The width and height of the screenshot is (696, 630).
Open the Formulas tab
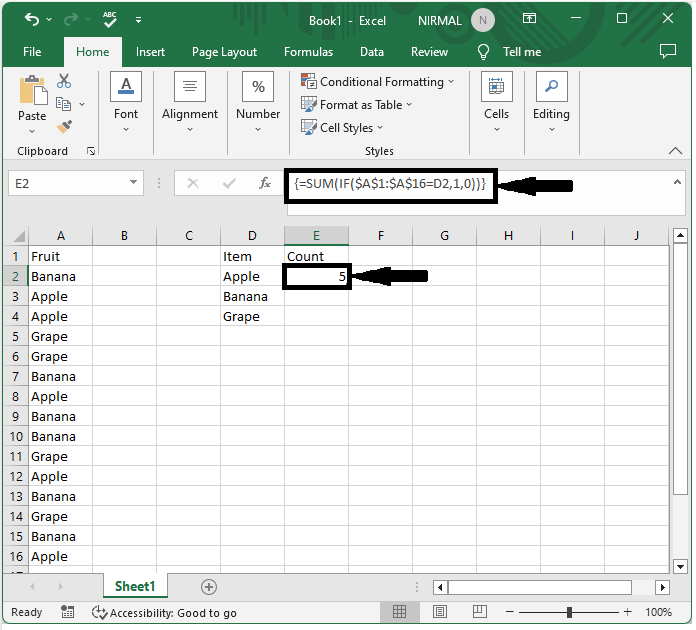pos(308,52)
